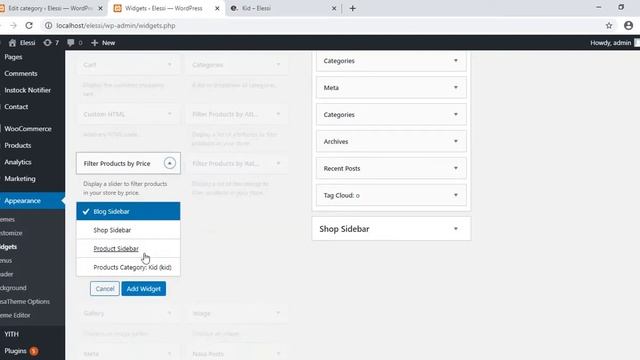Go forward with the browser arrow
This screenshot has height=360, width=640.
(x=13, y=25)
